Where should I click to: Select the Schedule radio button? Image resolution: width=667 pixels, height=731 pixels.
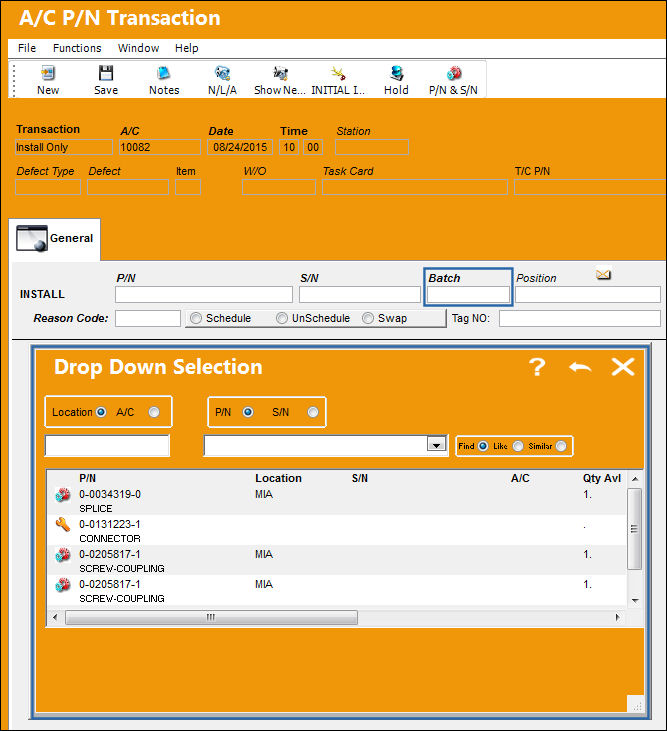(x=196, y=318)
